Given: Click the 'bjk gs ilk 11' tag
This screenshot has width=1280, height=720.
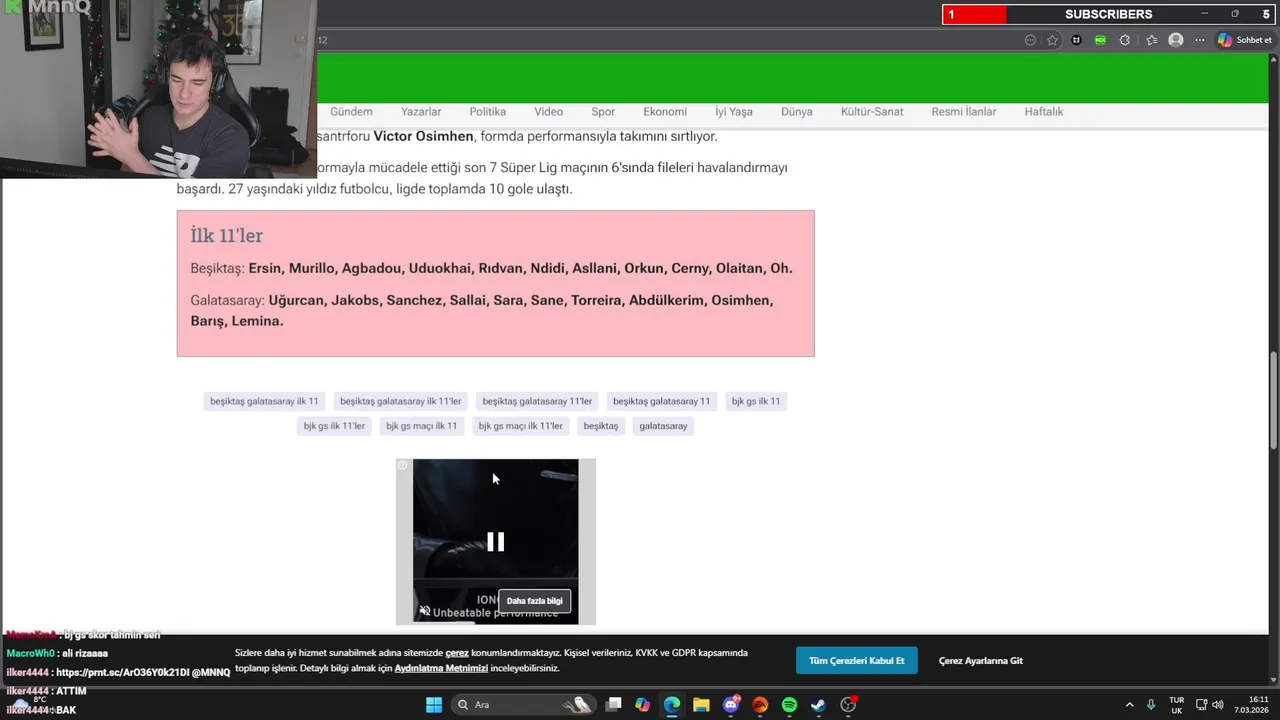Looking at the screenshot, I should click(756, 401).
